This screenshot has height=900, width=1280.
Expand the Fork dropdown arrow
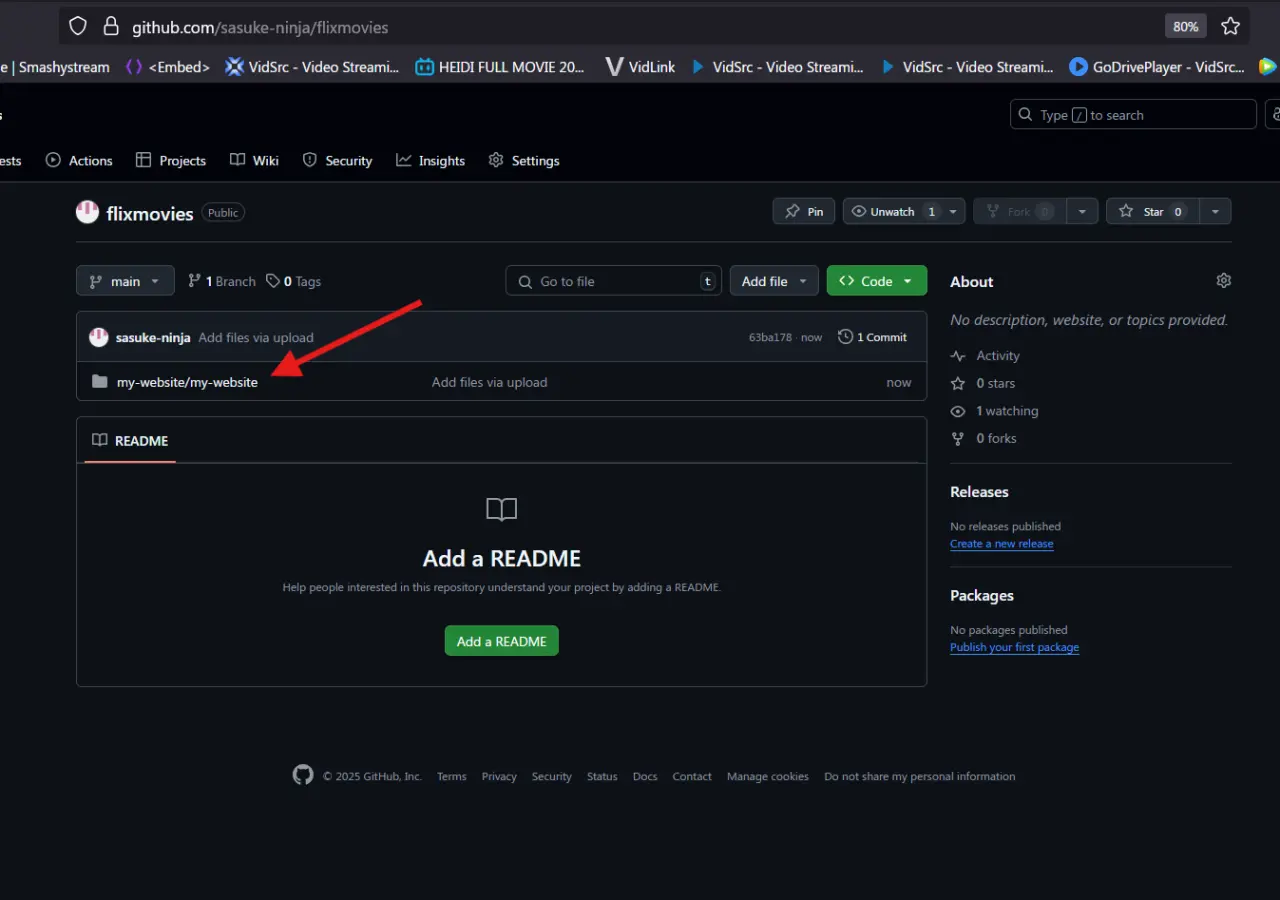pyautogui.click(x=1082, y=211)
